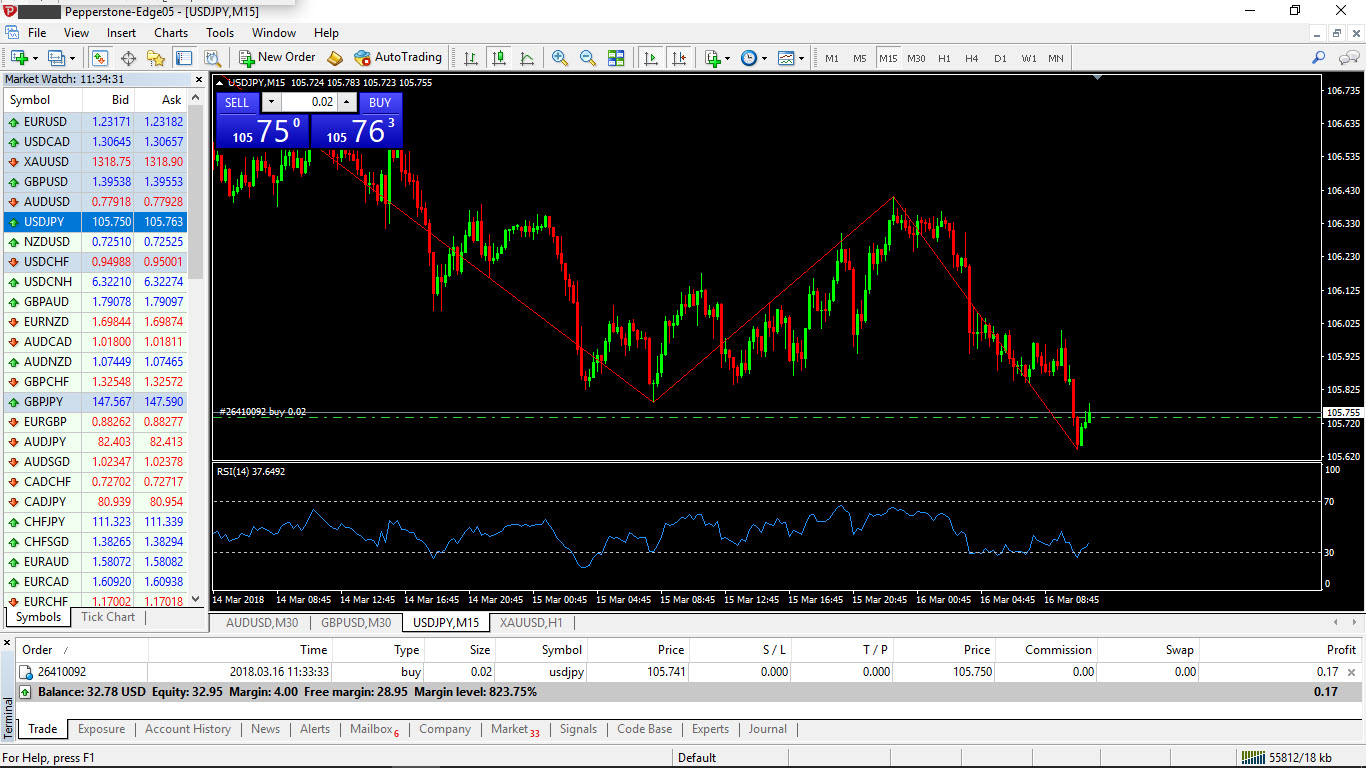Open the Periods clock icon
1366x768 pixels.
coord(748,58)
